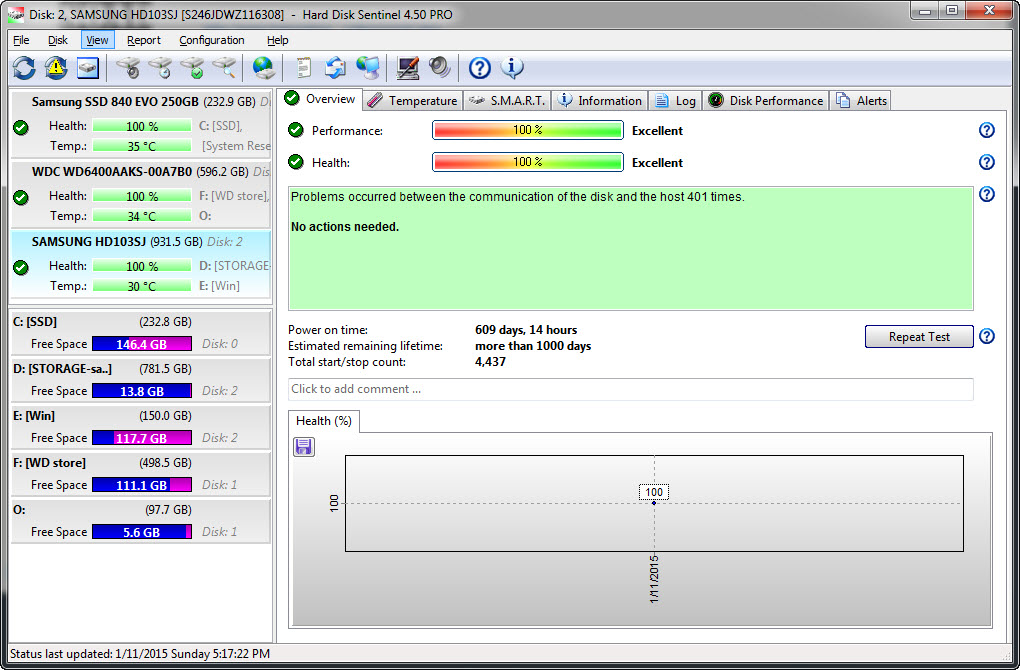Click the Health 100% gradient bar in Overview
The image size is (1020, 670).
[528, 162]
